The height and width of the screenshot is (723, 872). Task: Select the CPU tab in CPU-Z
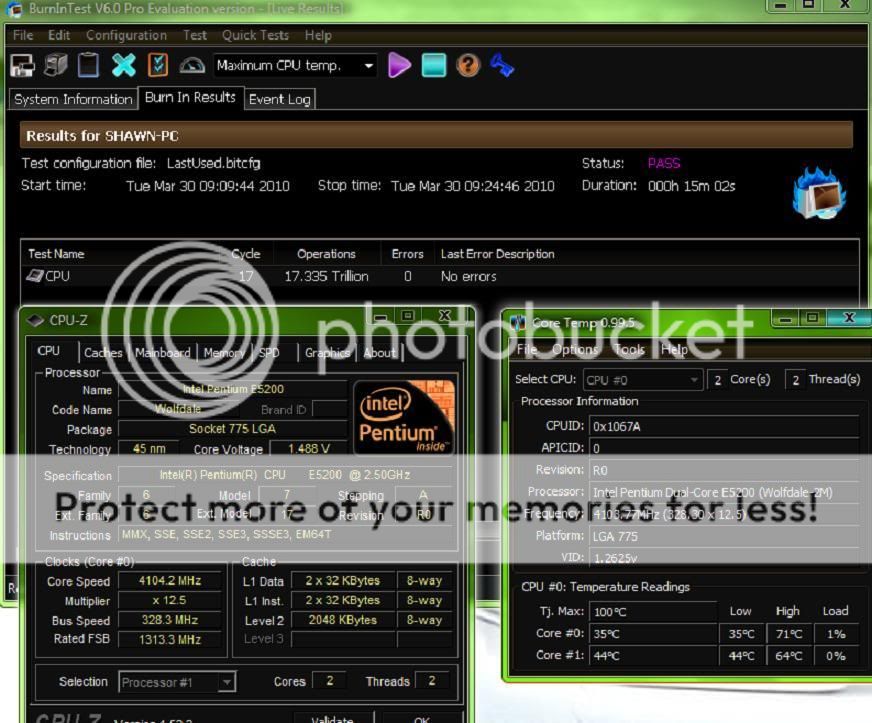click(48, 351)
